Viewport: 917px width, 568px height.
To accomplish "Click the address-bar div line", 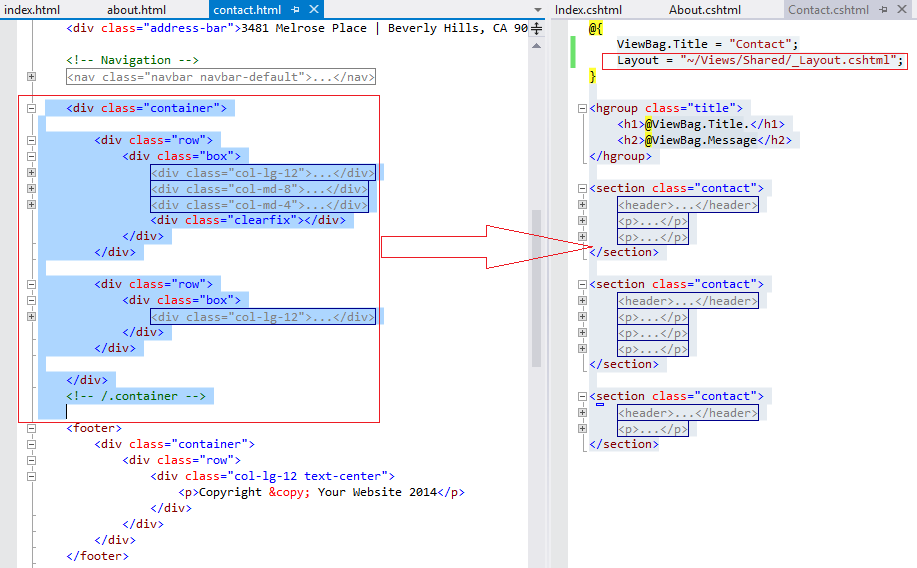I will 297,28.
